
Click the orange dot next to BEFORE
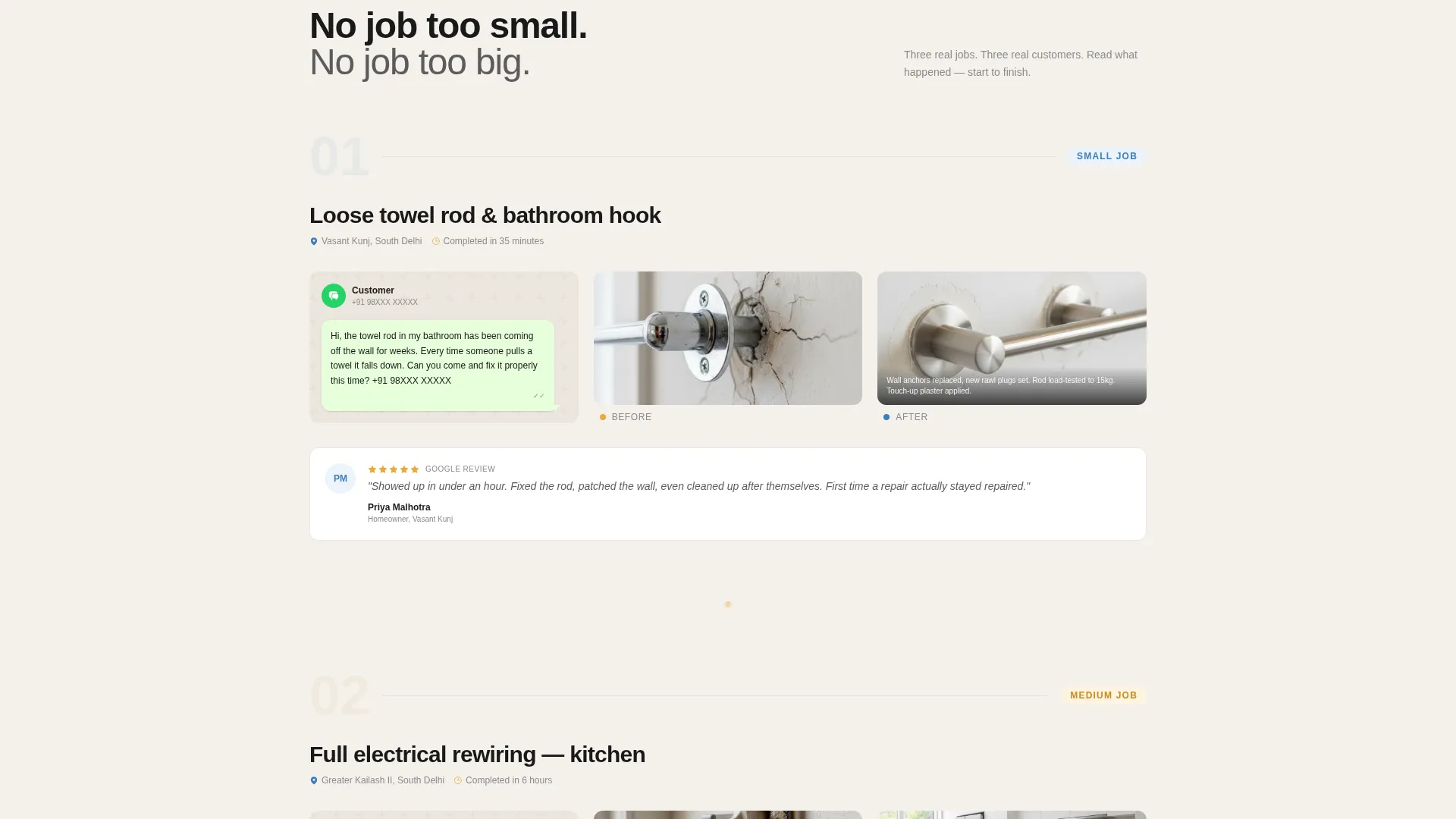tap(603, 417)
